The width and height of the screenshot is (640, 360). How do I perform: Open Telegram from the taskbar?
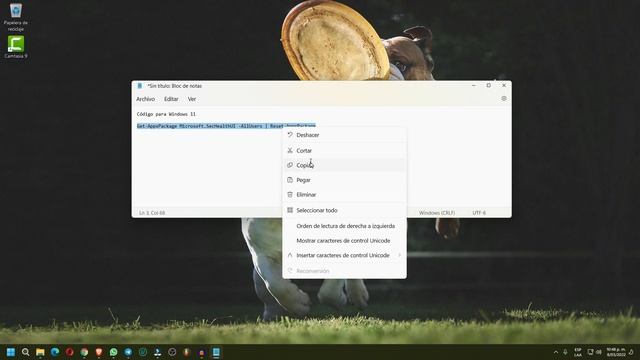[128, 352]
